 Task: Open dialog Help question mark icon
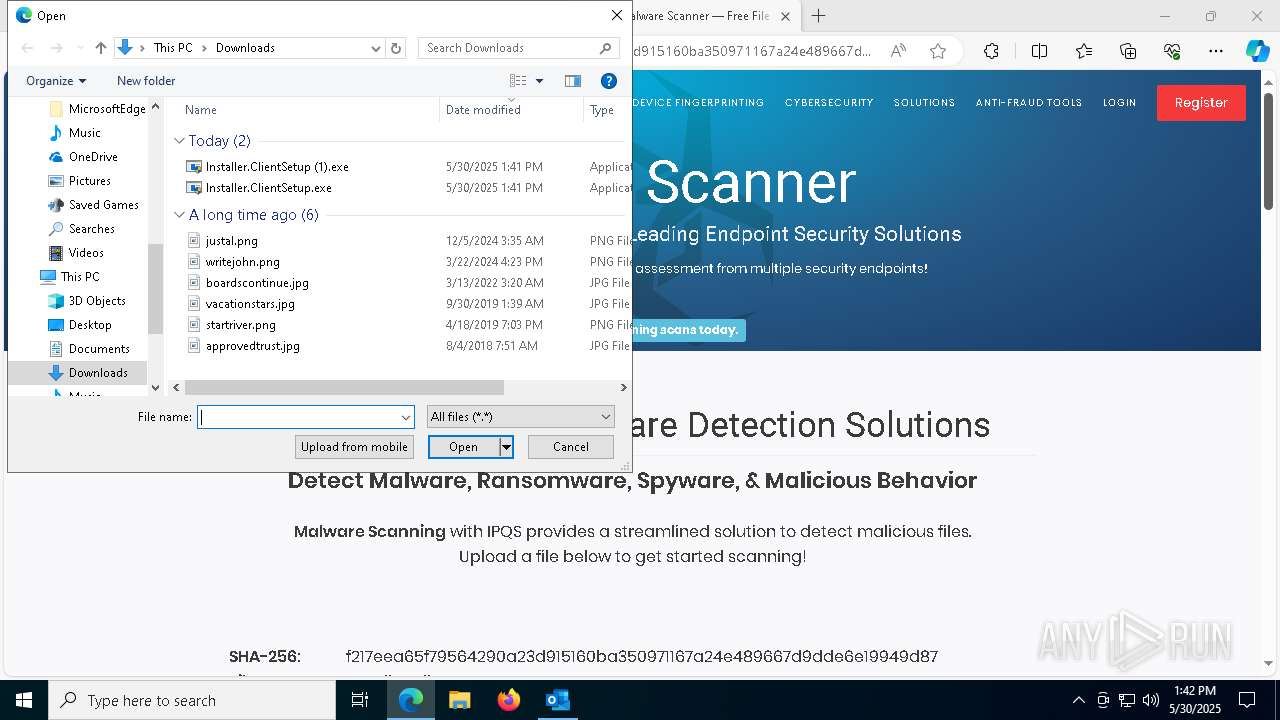(x=608, y=81)
